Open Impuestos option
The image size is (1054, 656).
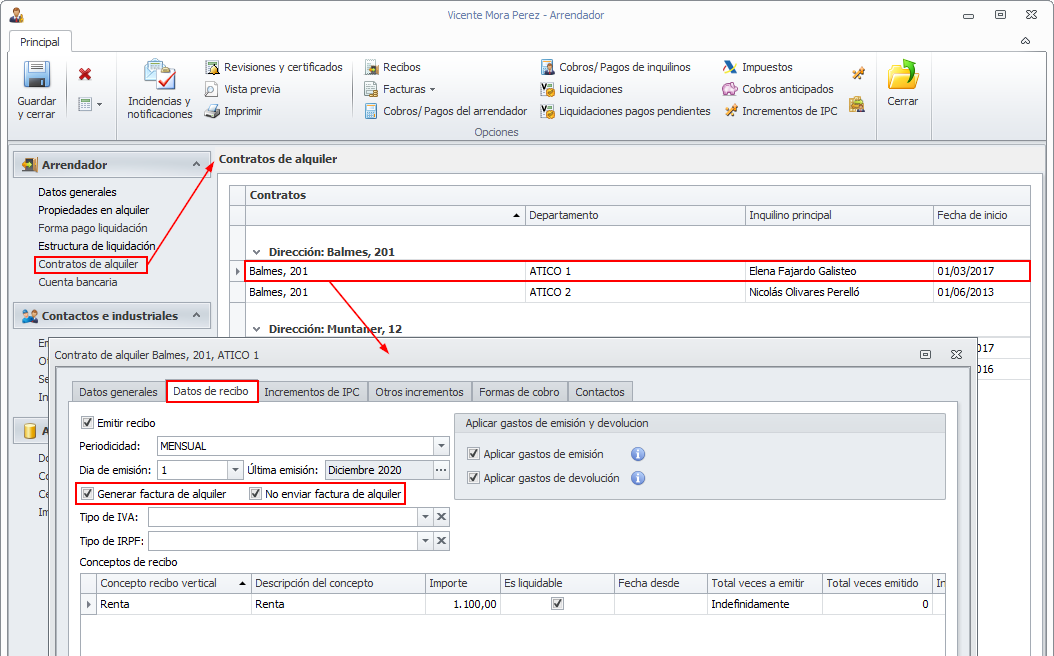(x=758, y=67)
